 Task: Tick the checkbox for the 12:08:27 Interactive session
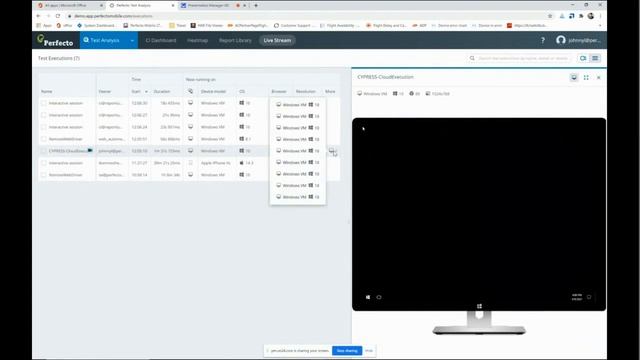pos(44,115)
